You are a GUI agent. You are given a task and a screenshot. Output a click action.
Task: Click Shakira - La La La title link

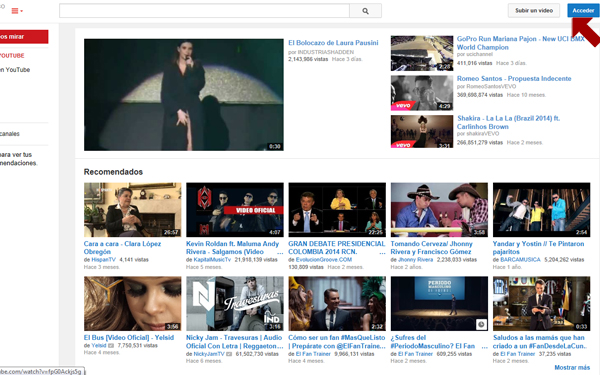(508, 122)
